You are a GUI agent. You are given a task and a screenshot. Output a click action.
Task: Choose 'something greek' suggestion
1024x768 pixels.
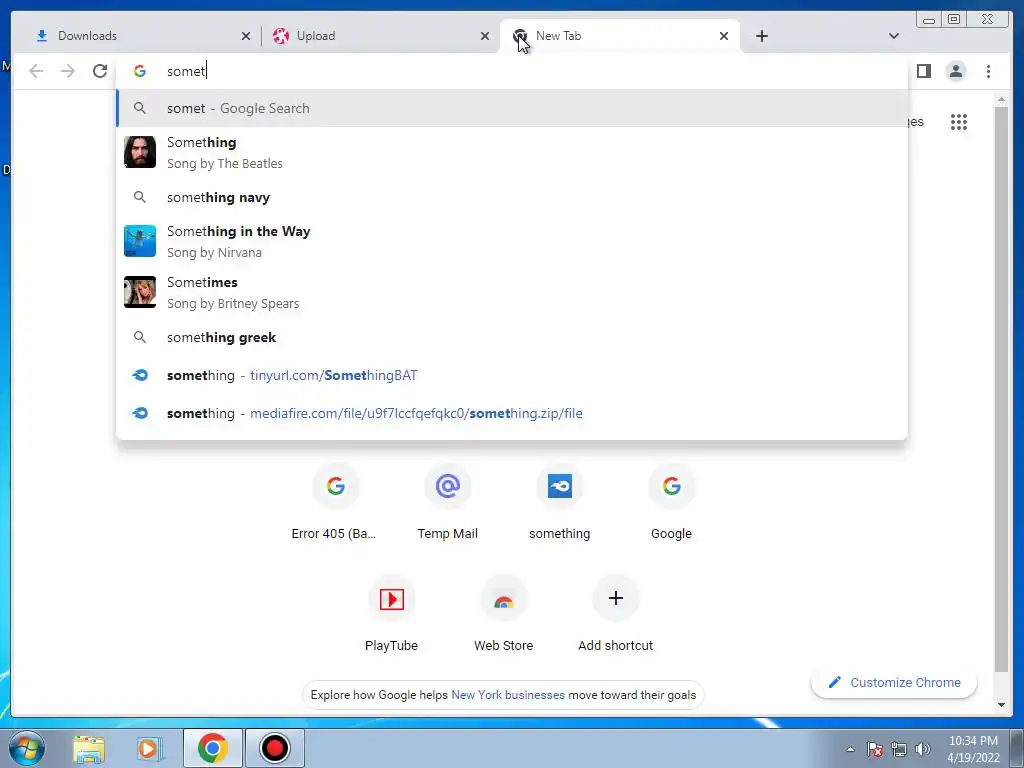(x=512, y=337)
